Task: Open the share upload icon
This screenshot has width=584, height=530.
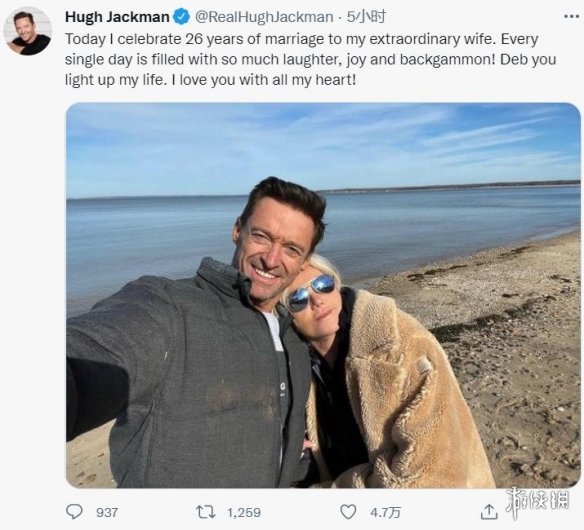Action: (x=489, y=512)
